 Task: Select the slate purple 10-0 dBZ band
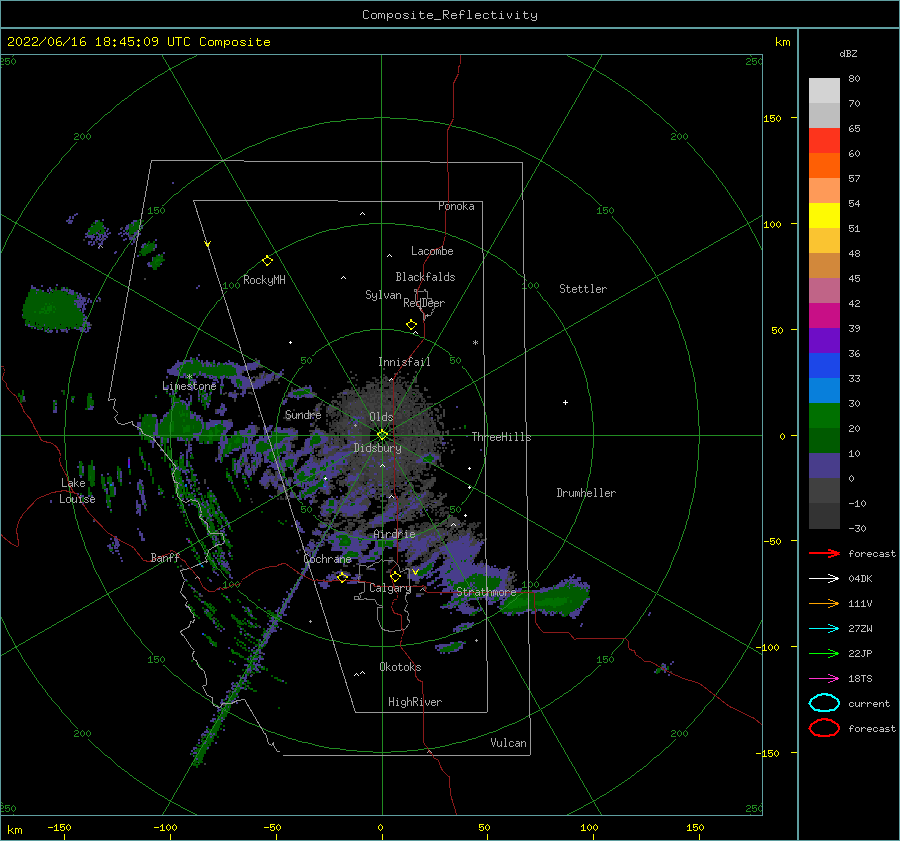[x=824, y=466]
